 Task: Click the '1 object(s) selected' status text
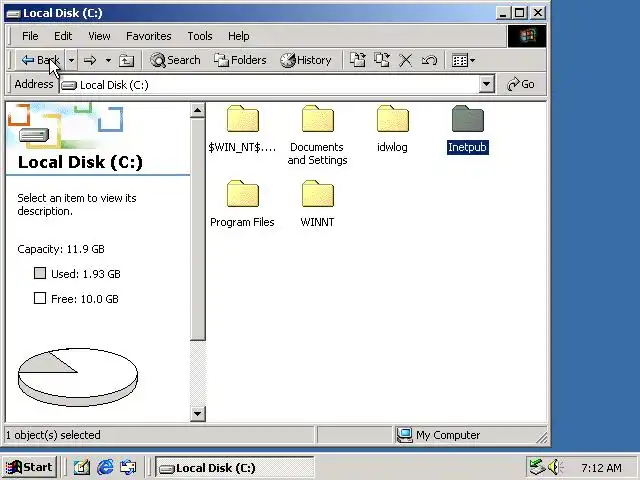coord(53,435)
